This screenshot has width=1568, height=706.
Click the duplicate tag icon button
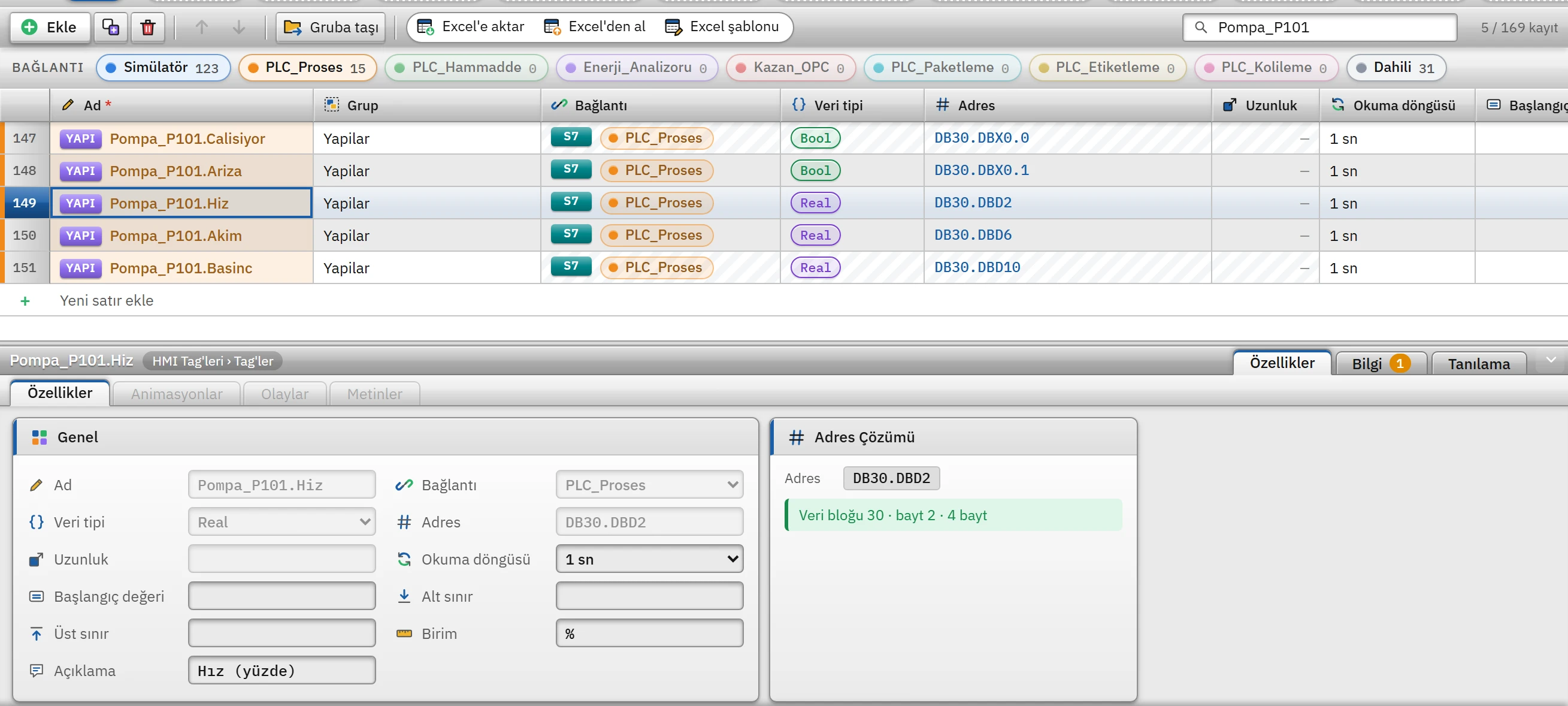coord(111,28)
